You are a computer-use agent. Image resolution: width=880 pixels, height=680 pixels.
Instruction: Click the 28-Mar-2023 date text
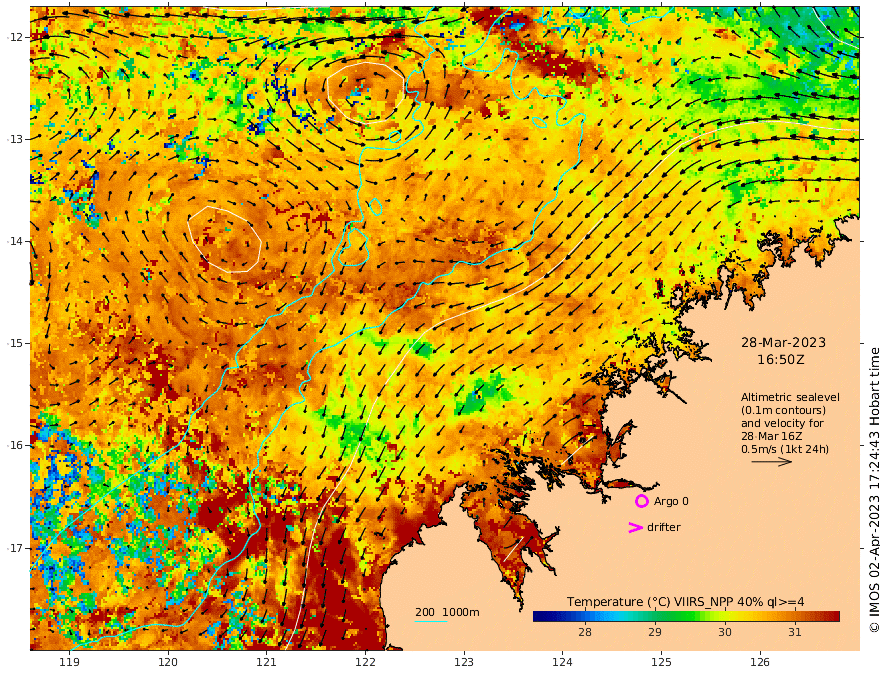[x=783, y=342]
